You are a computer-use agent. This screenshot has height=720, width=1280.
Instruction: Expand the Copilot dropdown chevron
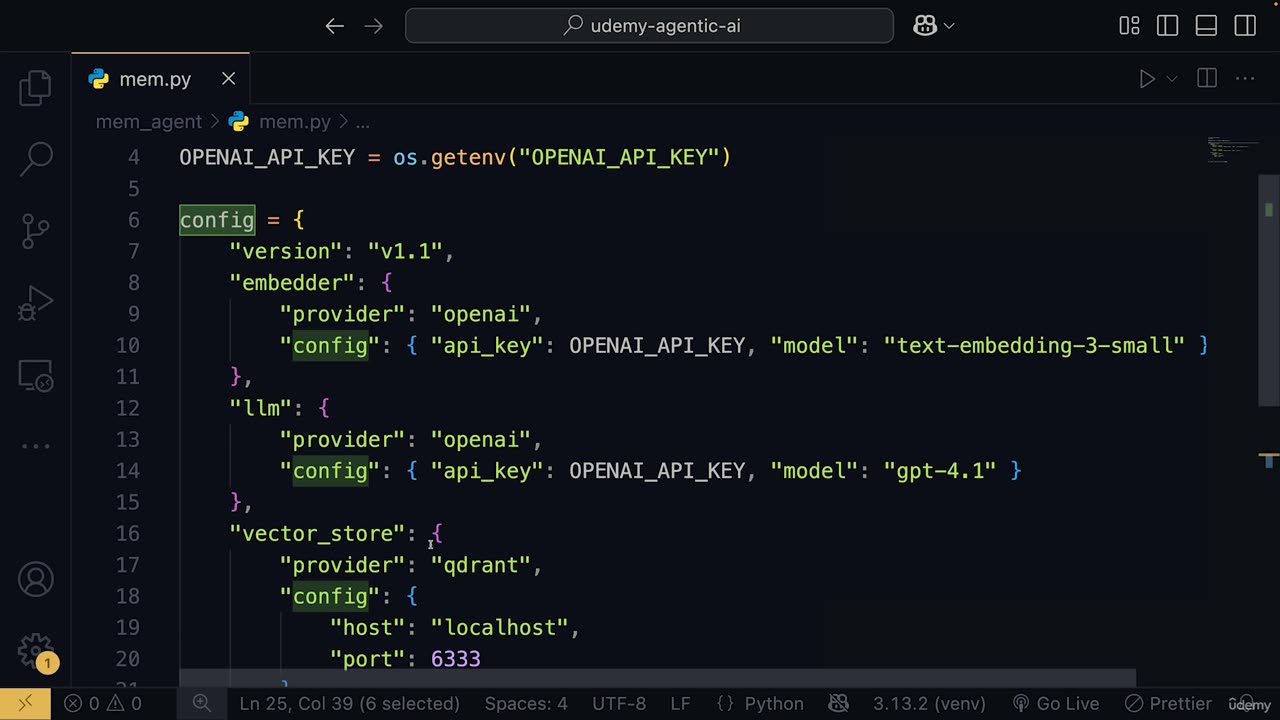(x=949, y=26)
